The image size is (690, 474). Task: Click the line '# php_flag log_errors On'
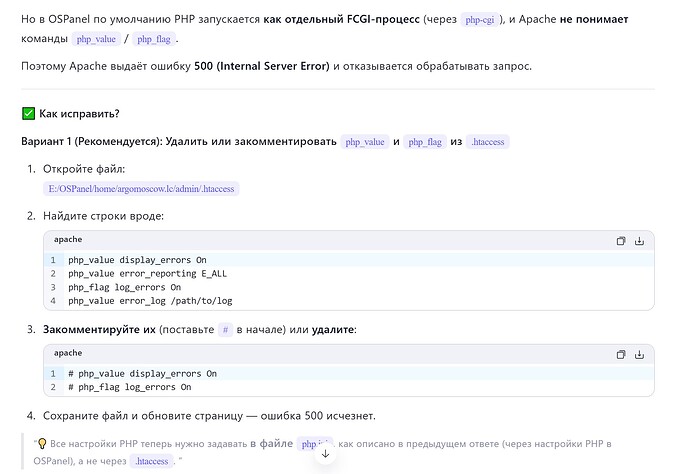(x=130, y=386)
